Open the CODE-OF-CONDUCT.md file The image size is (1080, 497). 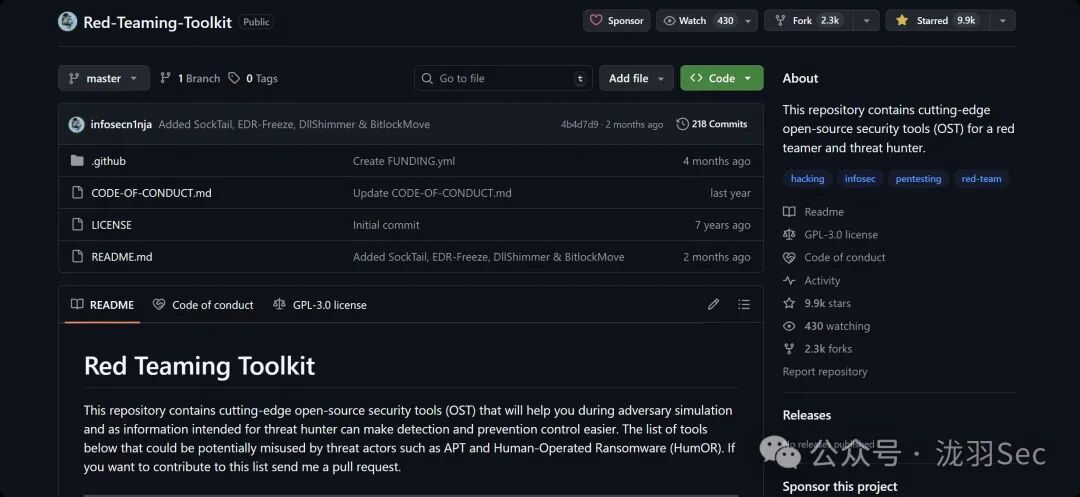point(152,193)
